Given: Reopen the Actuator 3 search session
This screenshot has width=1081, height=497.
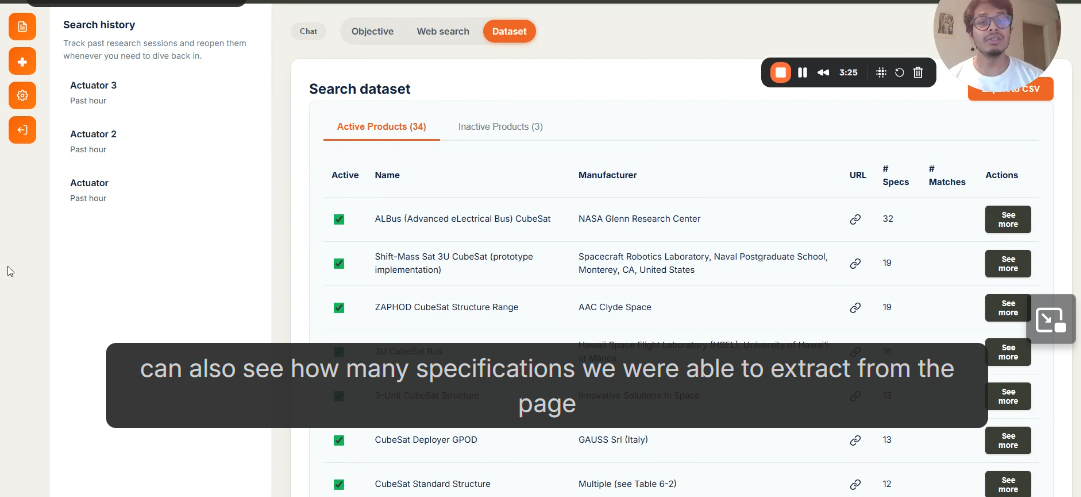Looking at the screenshot, I should pos(93,92).
